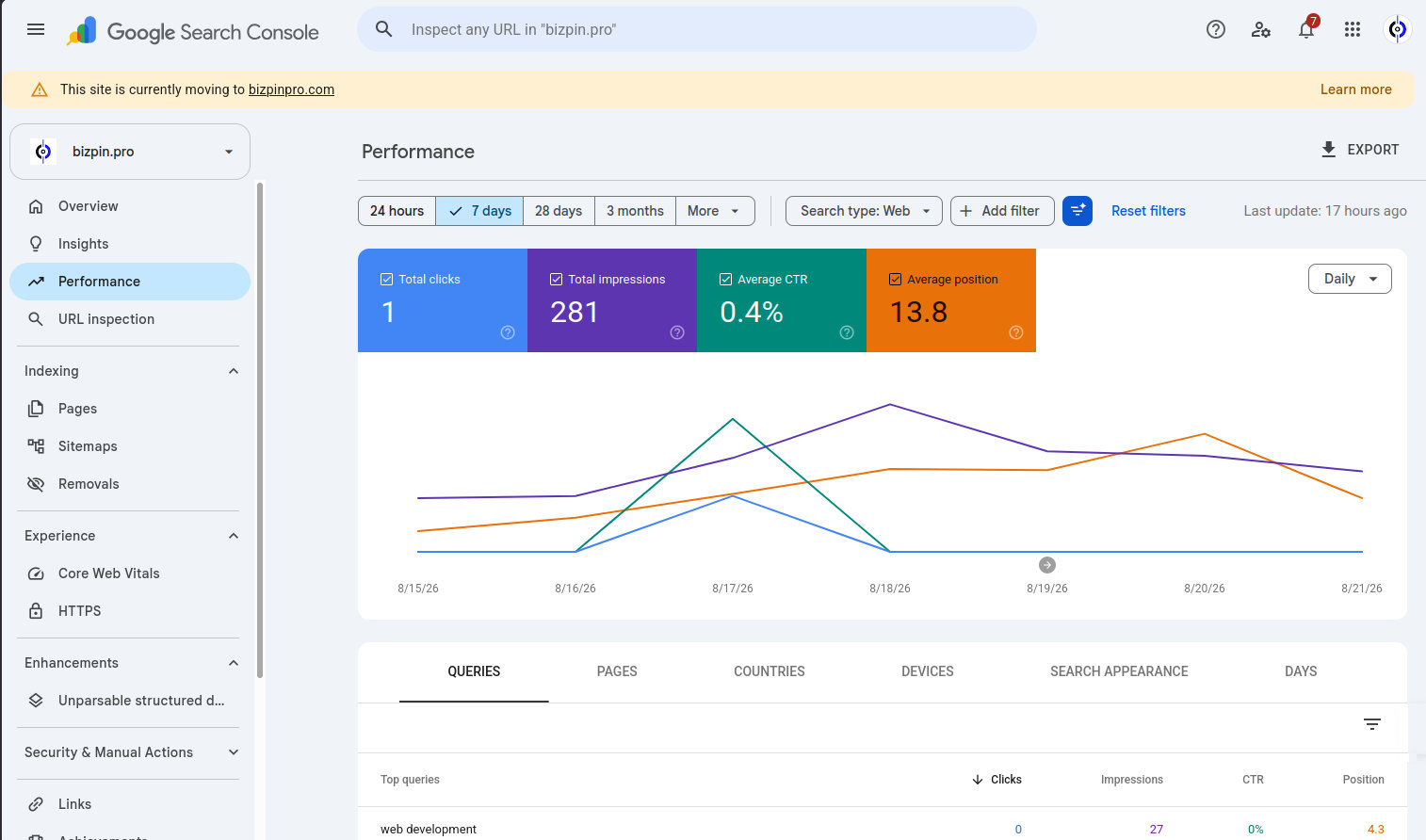Open Links in the sidebar

[x=130, y=804]
